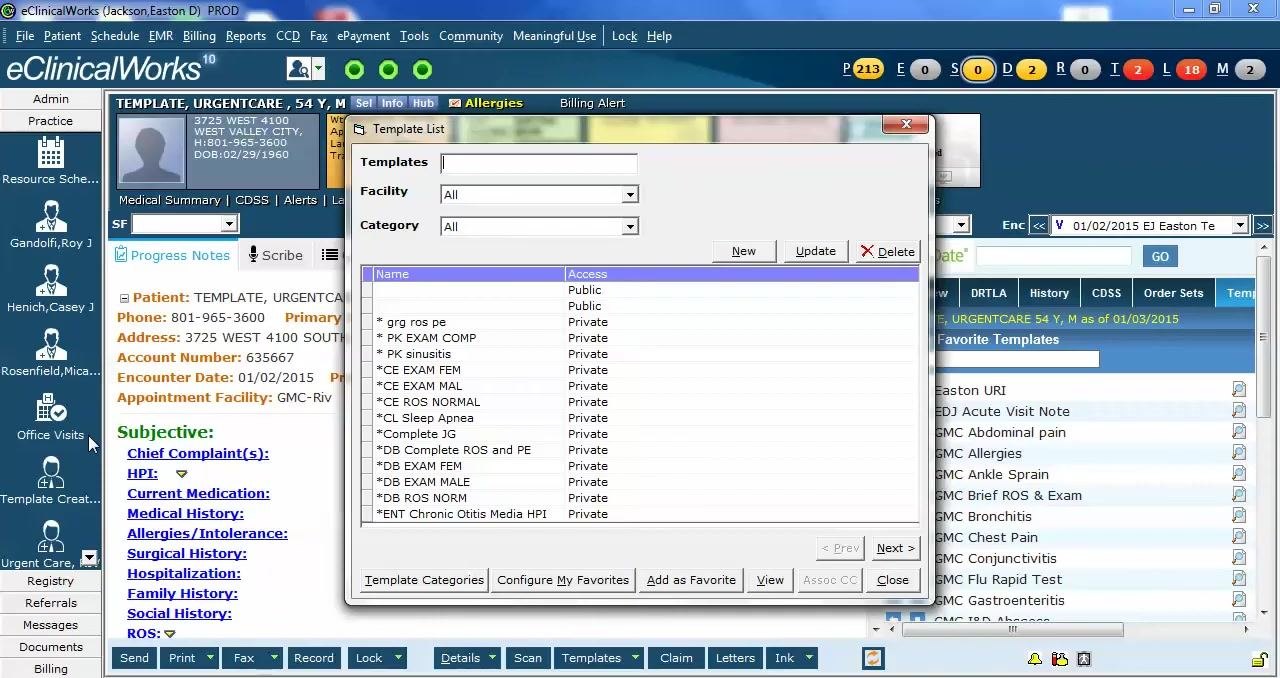This screenshot has width=1280, height=678.
Task: Click Configure My Favorites button
Action: [x=563, y=580]
